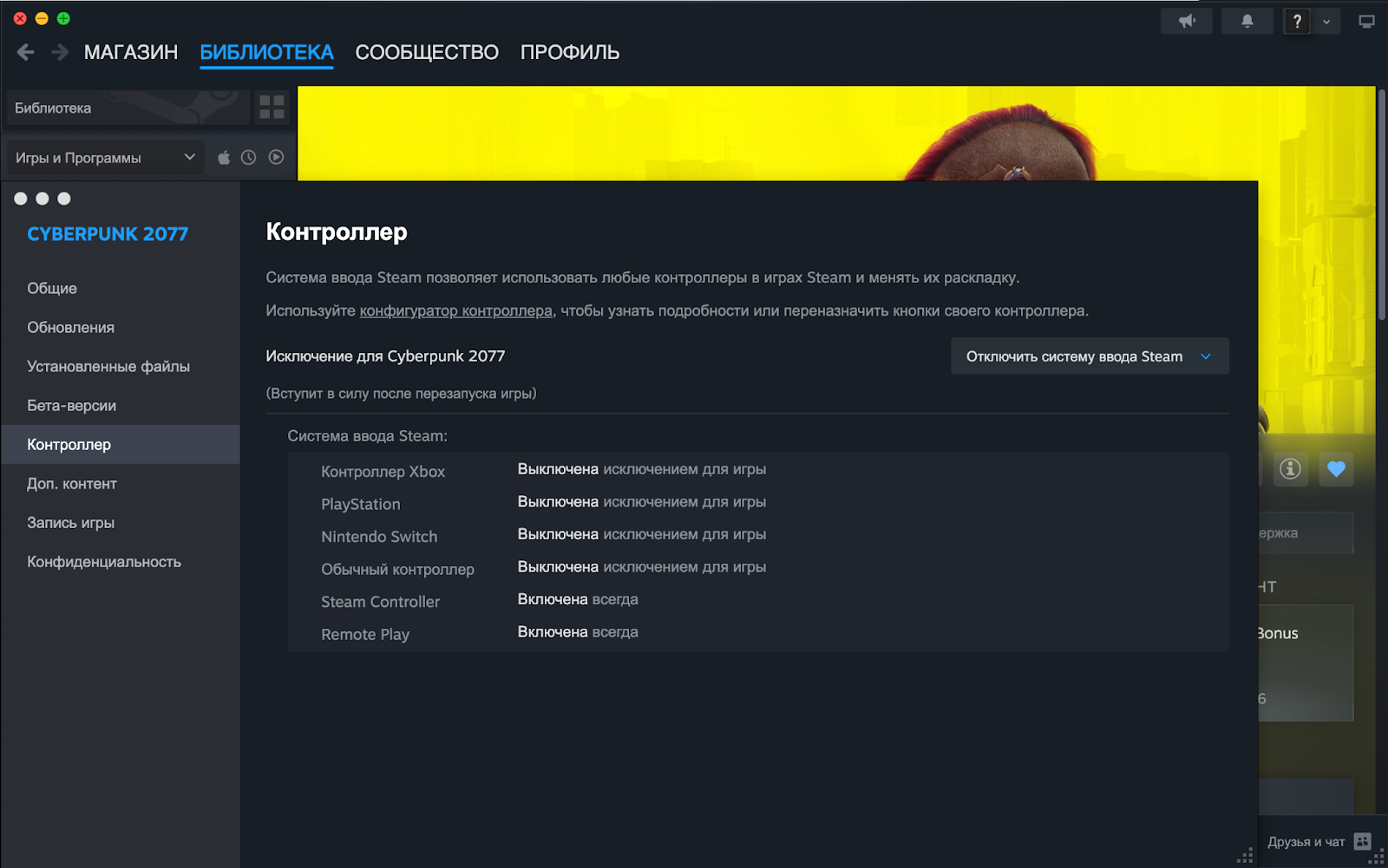Open конфигуратор контроллера link
This screenshot has width=1388, height=868.
pos(456,310)
